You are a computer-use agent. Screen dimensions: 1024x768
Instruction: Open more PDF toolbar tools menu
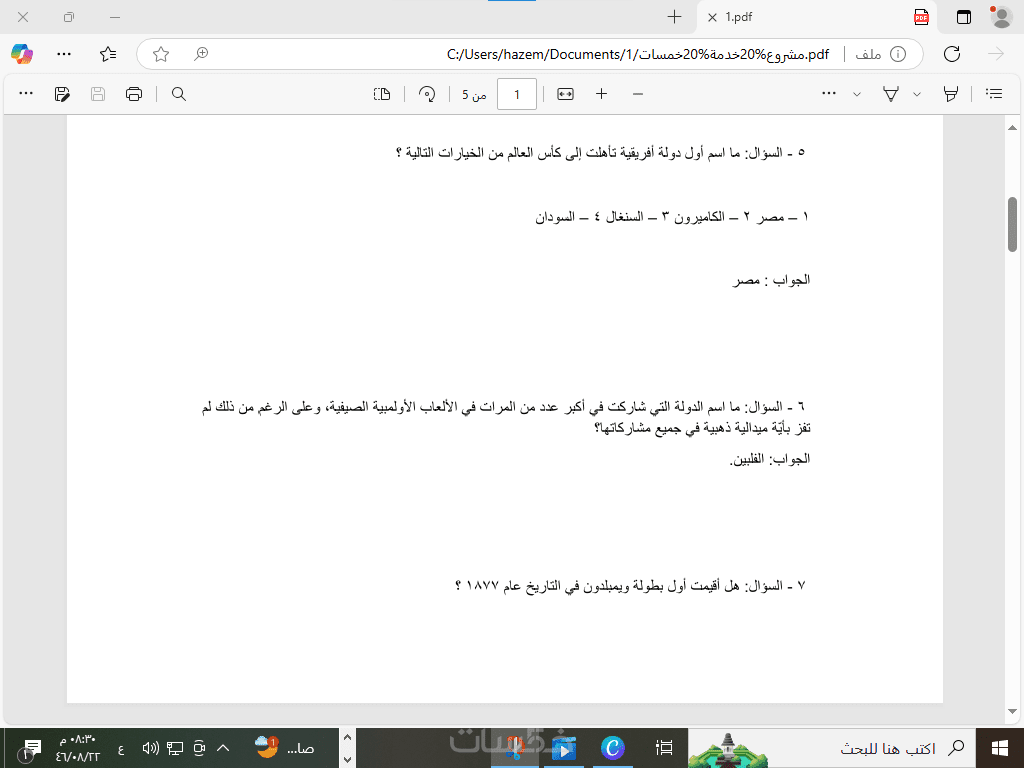(x=26, y=93)
